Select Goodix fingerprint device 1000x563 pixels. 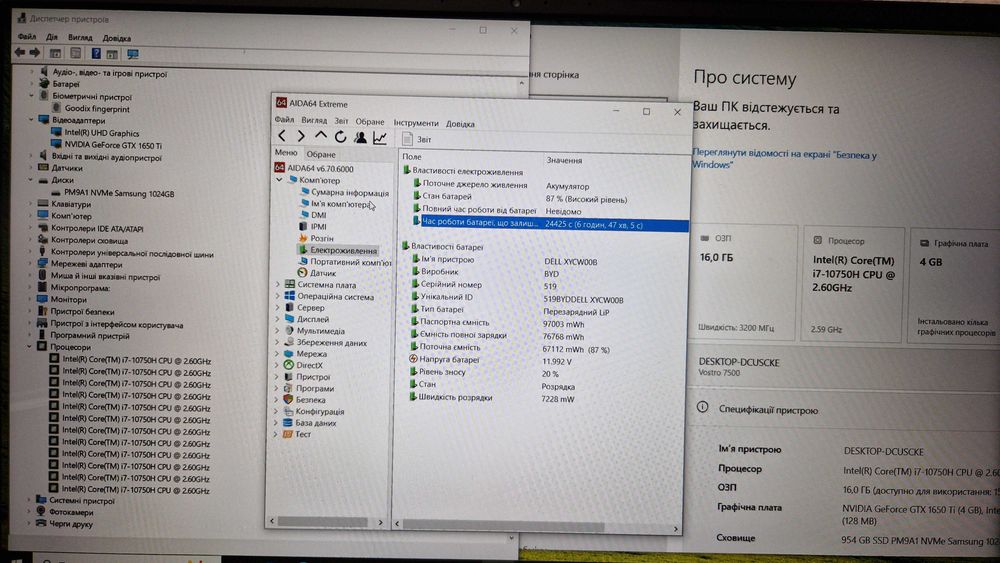pos(97,109)
